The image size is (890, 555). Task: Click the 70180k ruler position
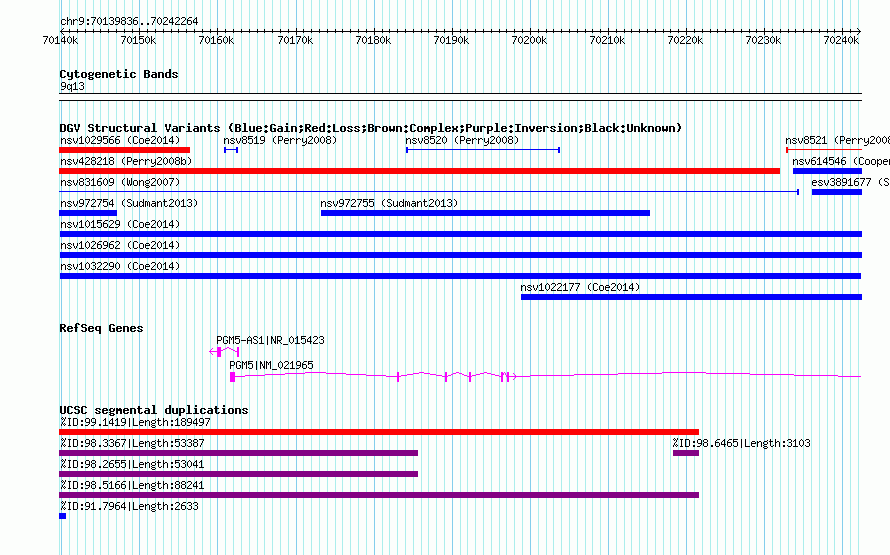pos(373,40)
